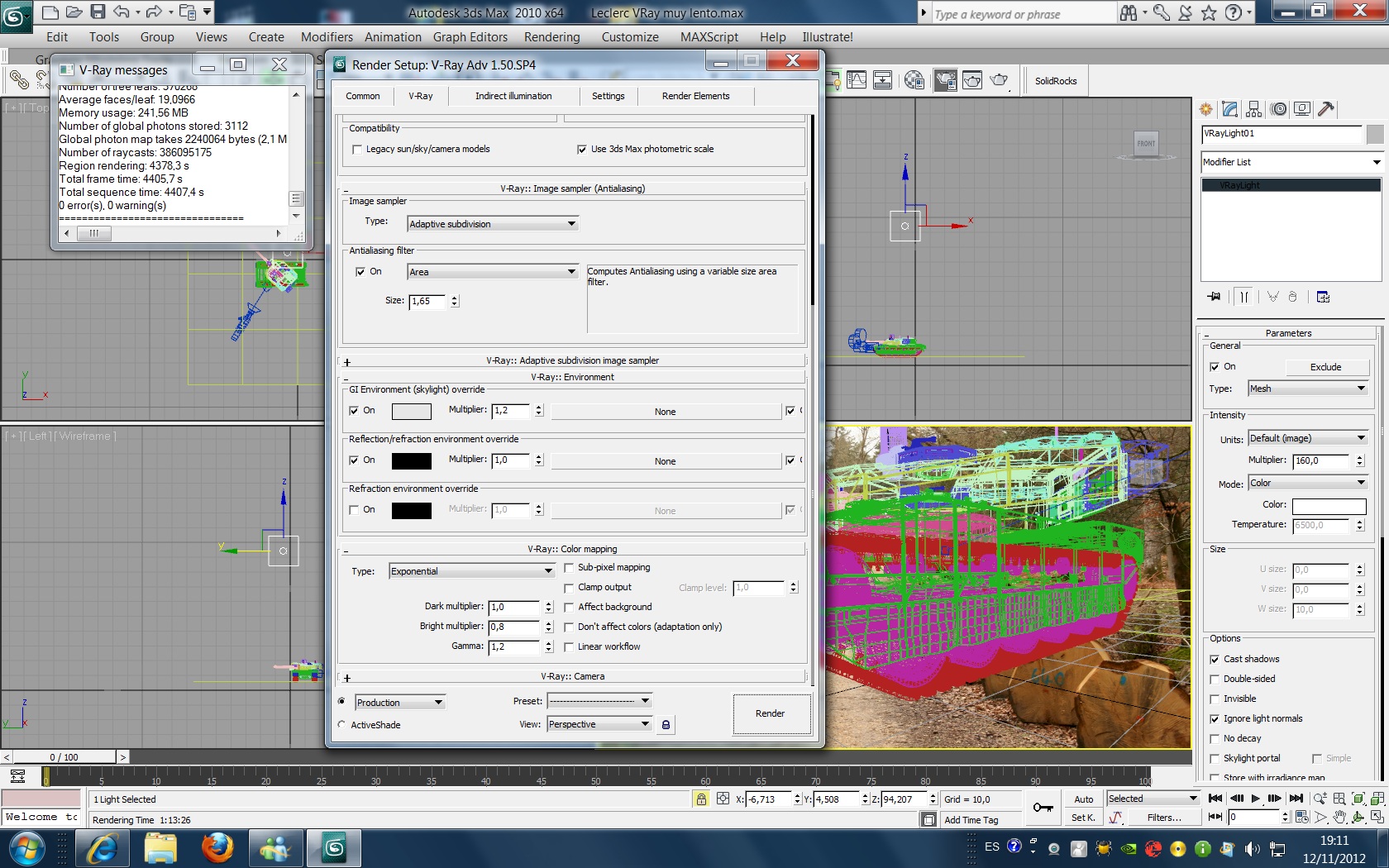
Task: Open the Settings tab in Render Setup
Action: coord(609,97)
